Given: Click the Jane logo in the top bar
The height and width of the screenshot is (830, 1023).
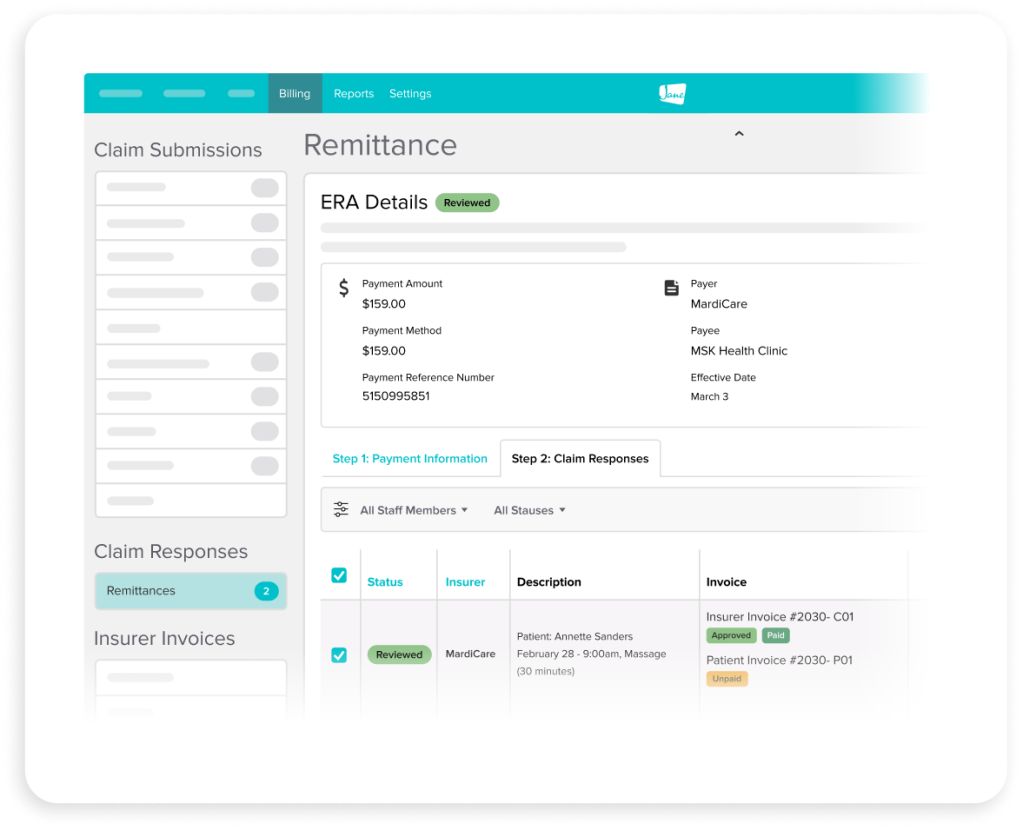Looking at the screenshot, I should (x=669, y=93).
